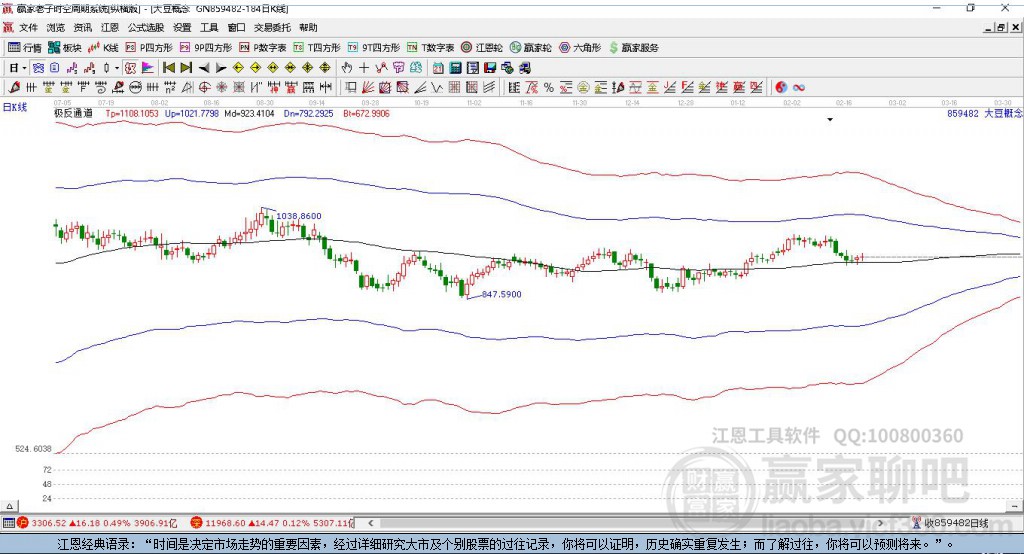The height and width of the screenshot is (554, 1024).
Task: Open the calendar icon
Action: [438, 68]
